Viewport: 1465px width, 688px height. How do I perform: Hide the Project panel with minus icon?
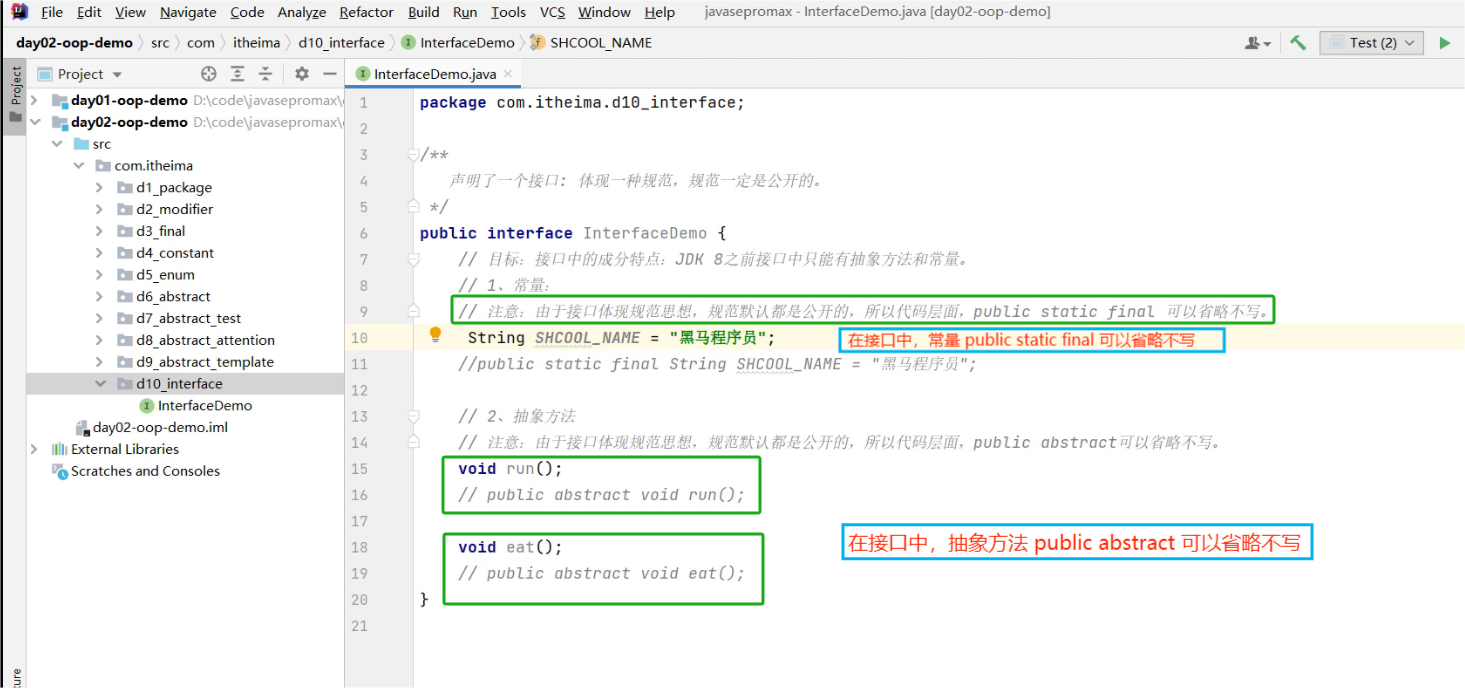tap(329, 74)
